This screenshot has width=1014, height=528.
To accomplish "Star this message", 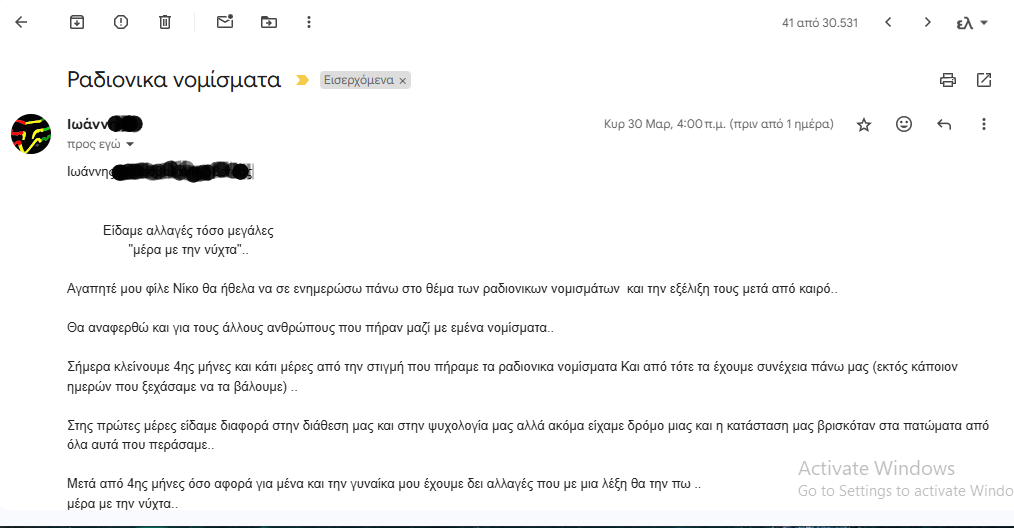I will [864, 124].
